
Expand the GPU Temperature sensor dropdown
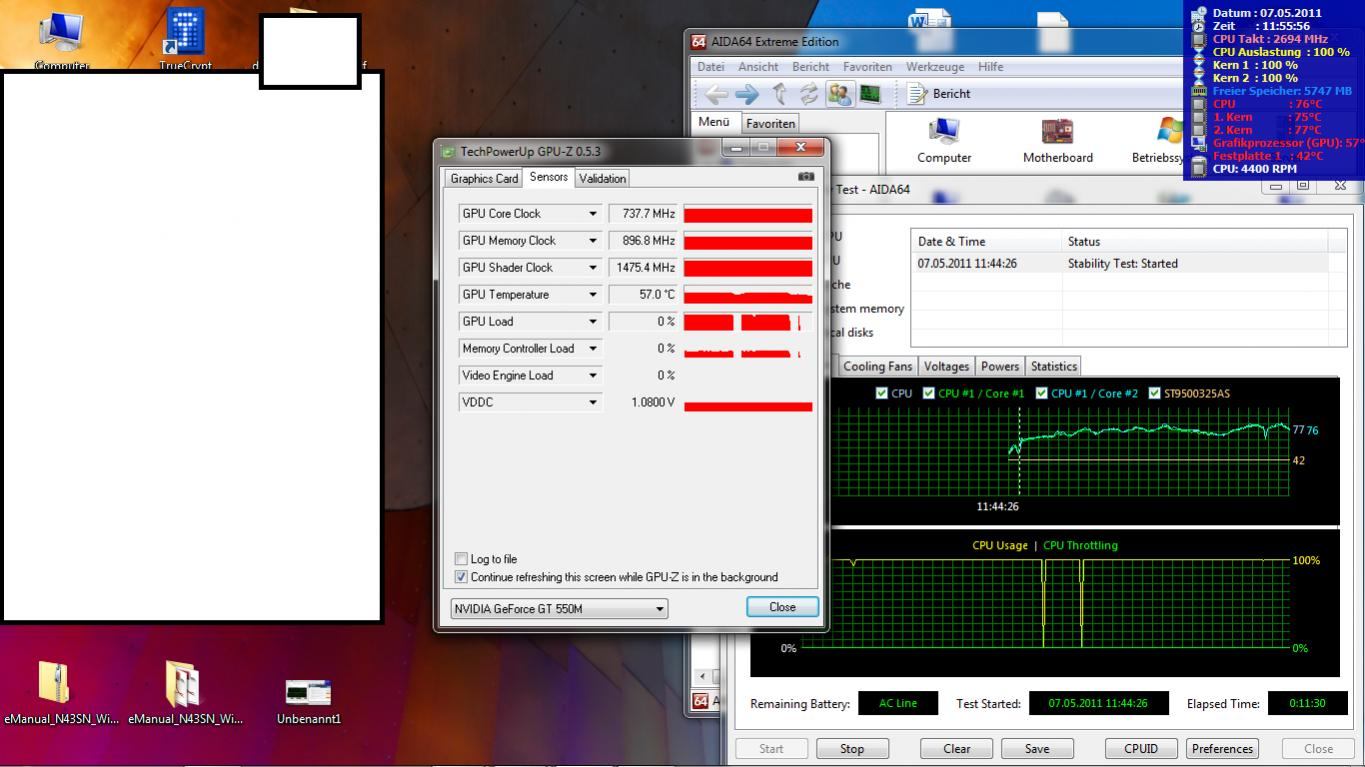[x=593, y=295]
